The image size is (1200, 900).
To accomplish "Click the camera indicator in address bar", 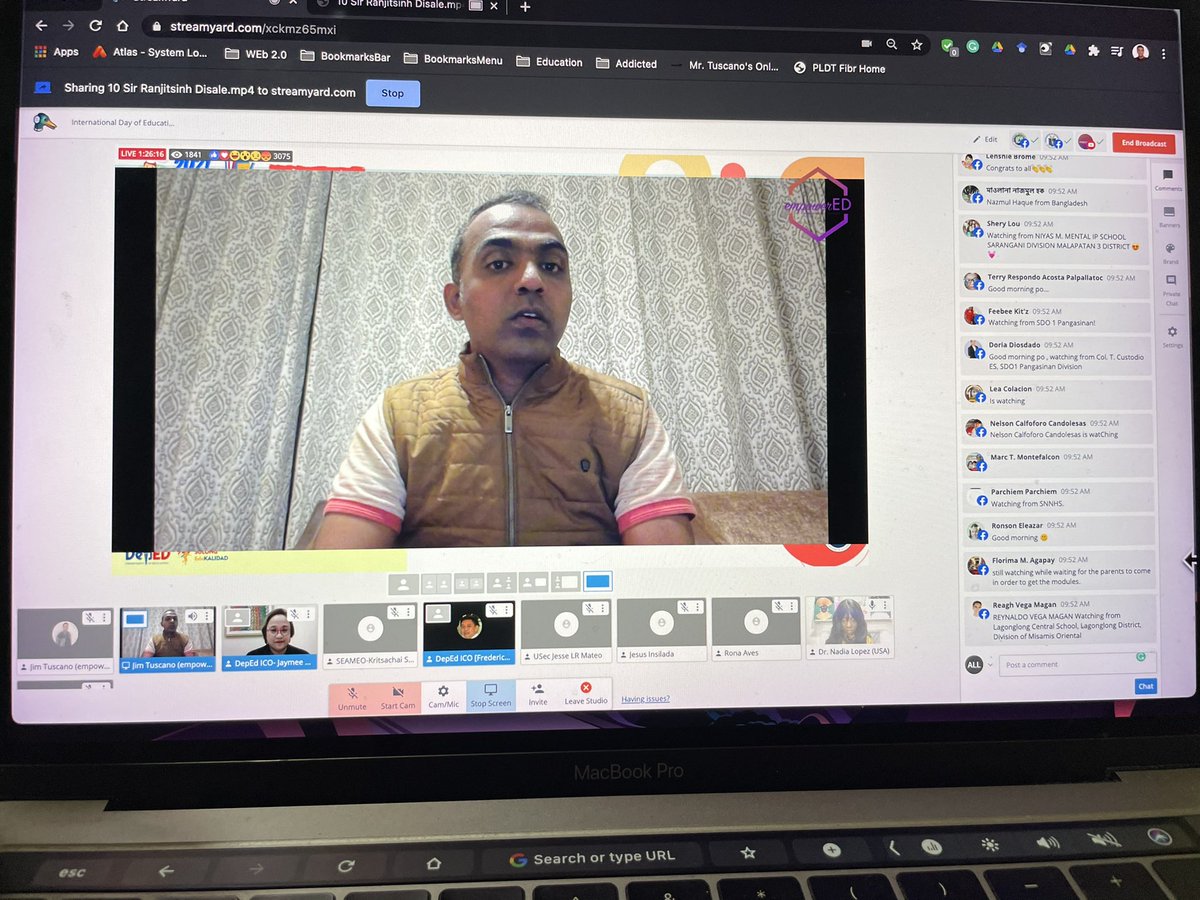I will pos(866,44).
